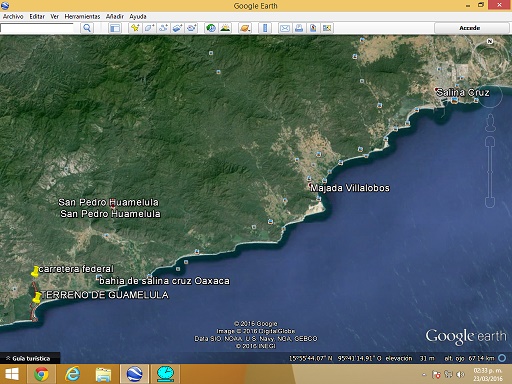Toggle sunlight across the landscape

[225, 28]
